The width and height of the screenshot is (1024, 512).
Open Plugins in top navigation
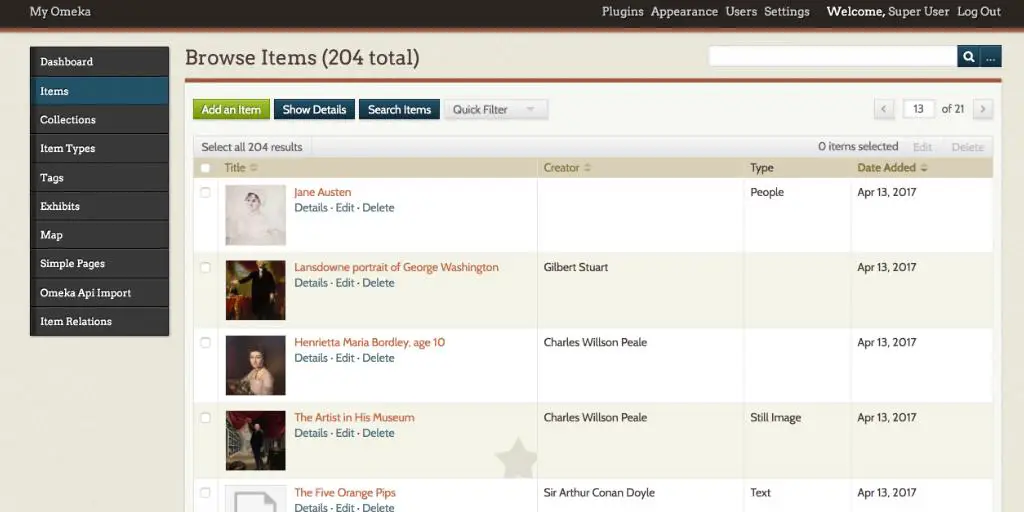point(622,12)
